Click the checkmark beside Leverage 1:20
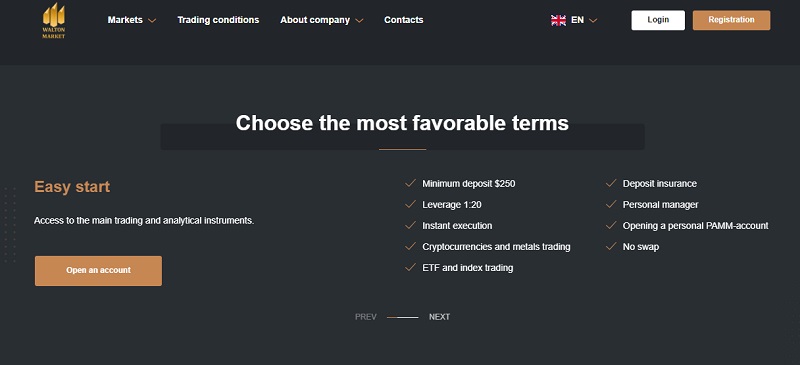This screenshot has height=365, width=800. pyautogui.click(x=410, y=204)
